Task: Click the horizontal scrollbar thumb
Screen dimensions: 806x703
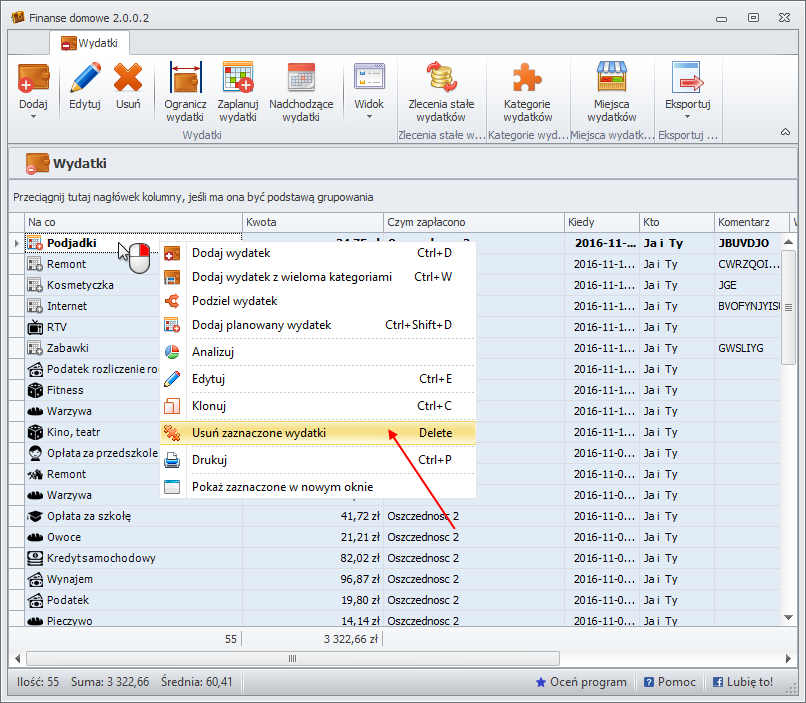Action: (x=293, y=658)
